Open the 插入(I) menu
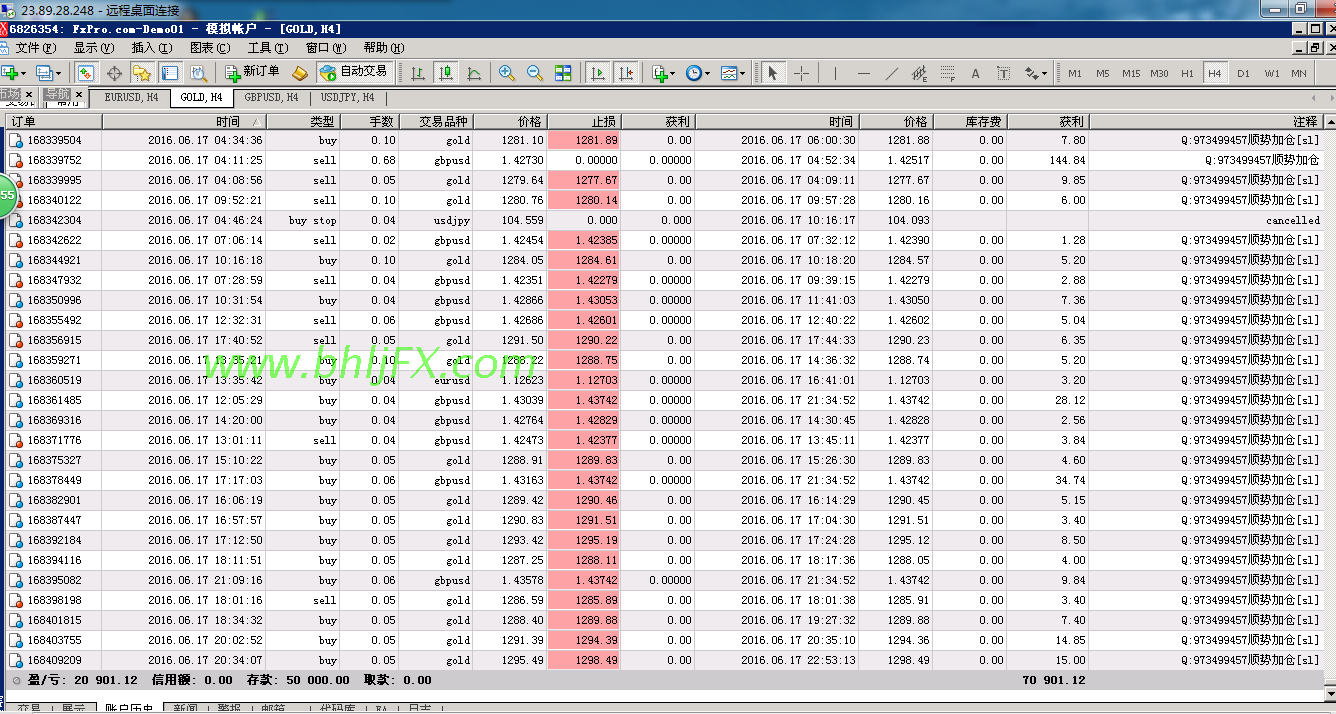Image resolution: width=1336 pixels, height=714 pixels. pos(152,48)
